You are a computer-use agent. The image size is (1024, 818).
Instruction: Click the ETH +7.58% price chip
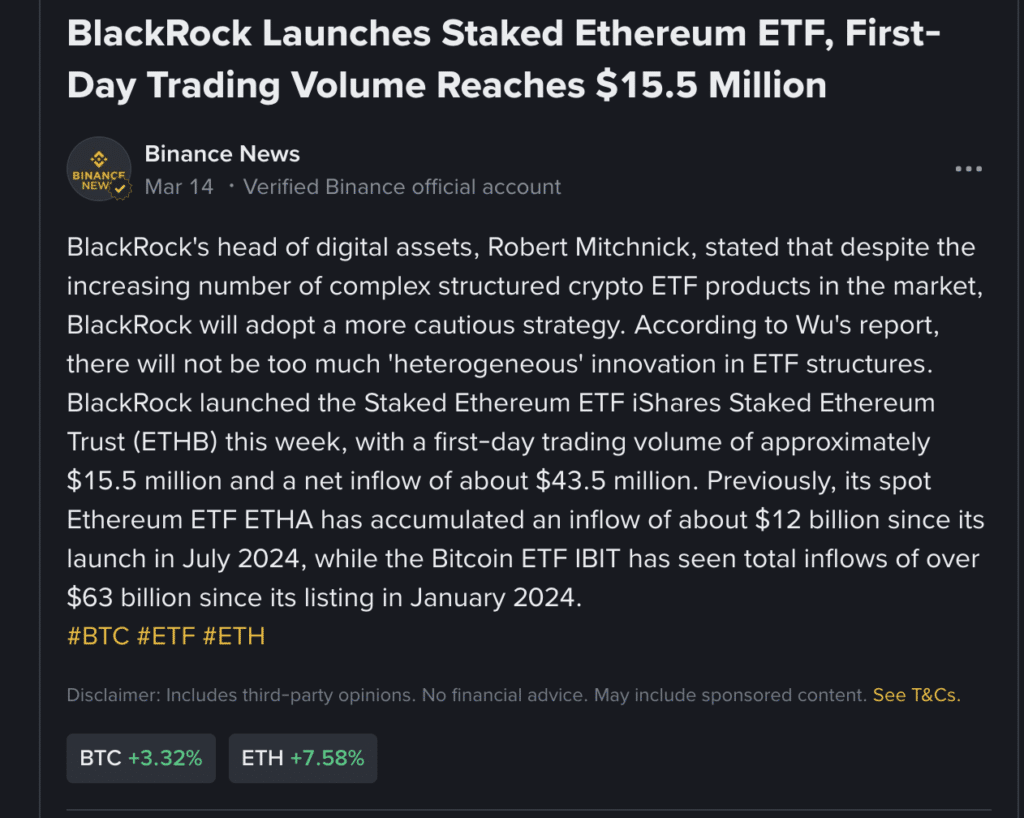303,758
